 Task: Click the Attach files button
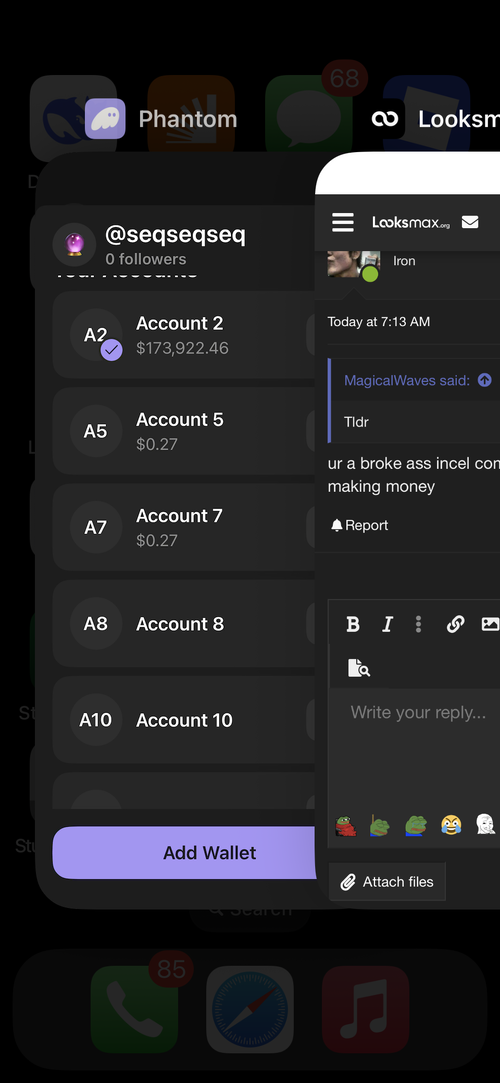387,882
